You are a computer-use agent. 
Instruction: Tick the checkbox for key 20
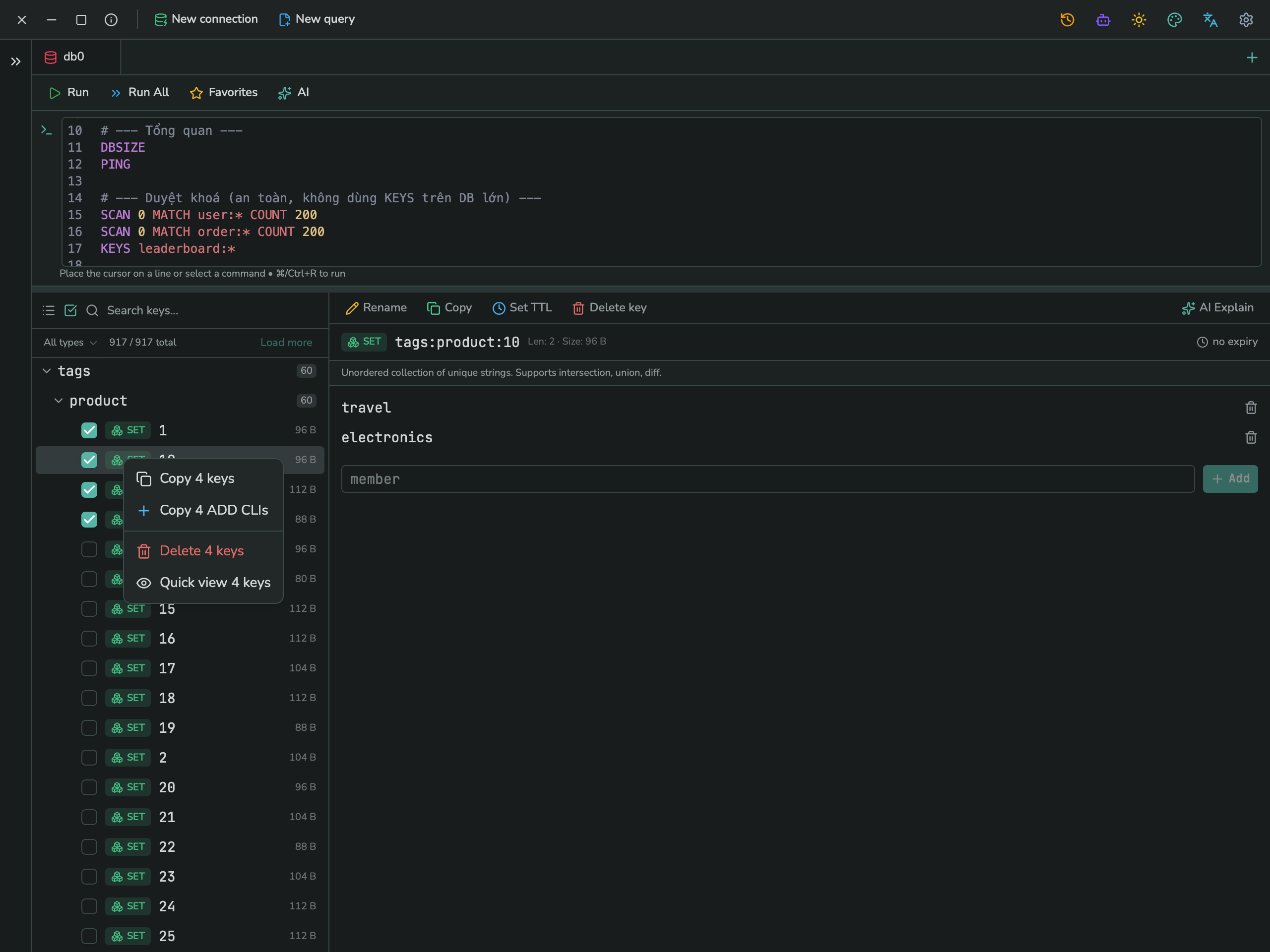click(89, 787)
